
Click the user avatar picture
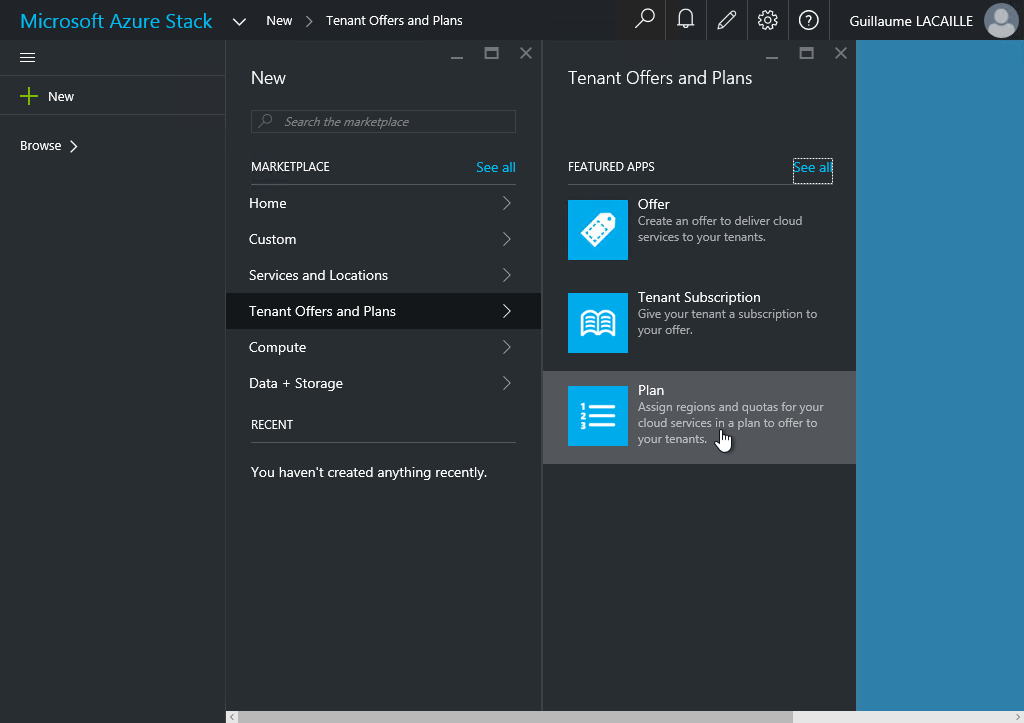click(1002, 20)
